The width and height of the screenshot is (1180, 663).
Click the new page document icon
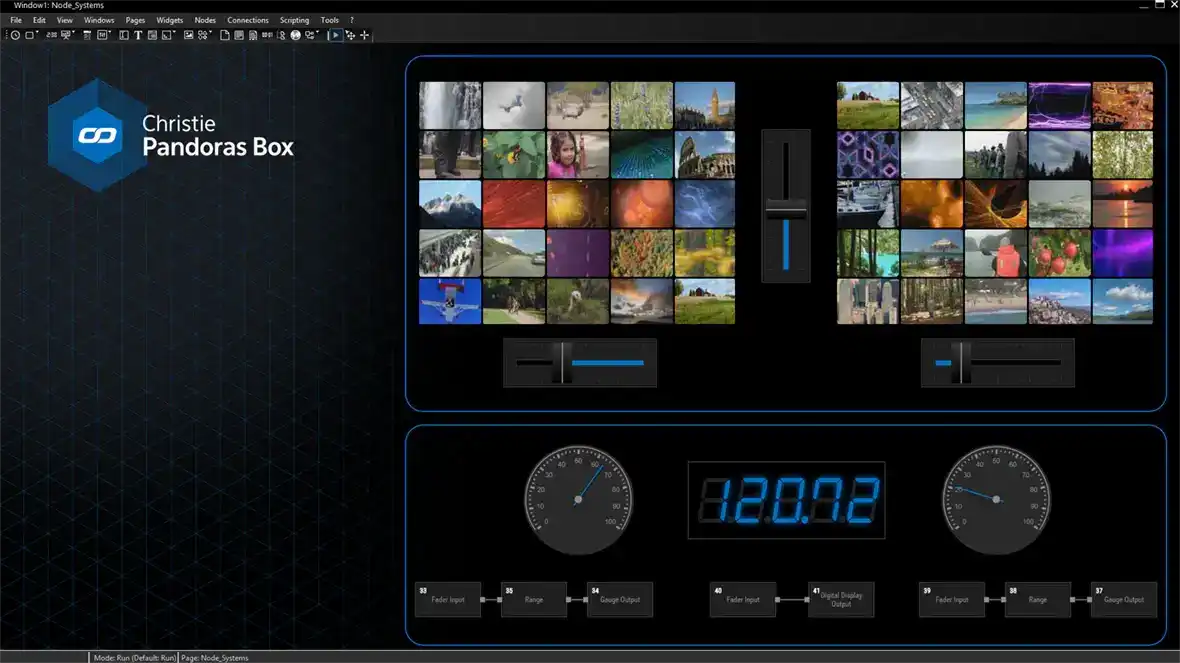pyautogui.click(x=225, y=34)
